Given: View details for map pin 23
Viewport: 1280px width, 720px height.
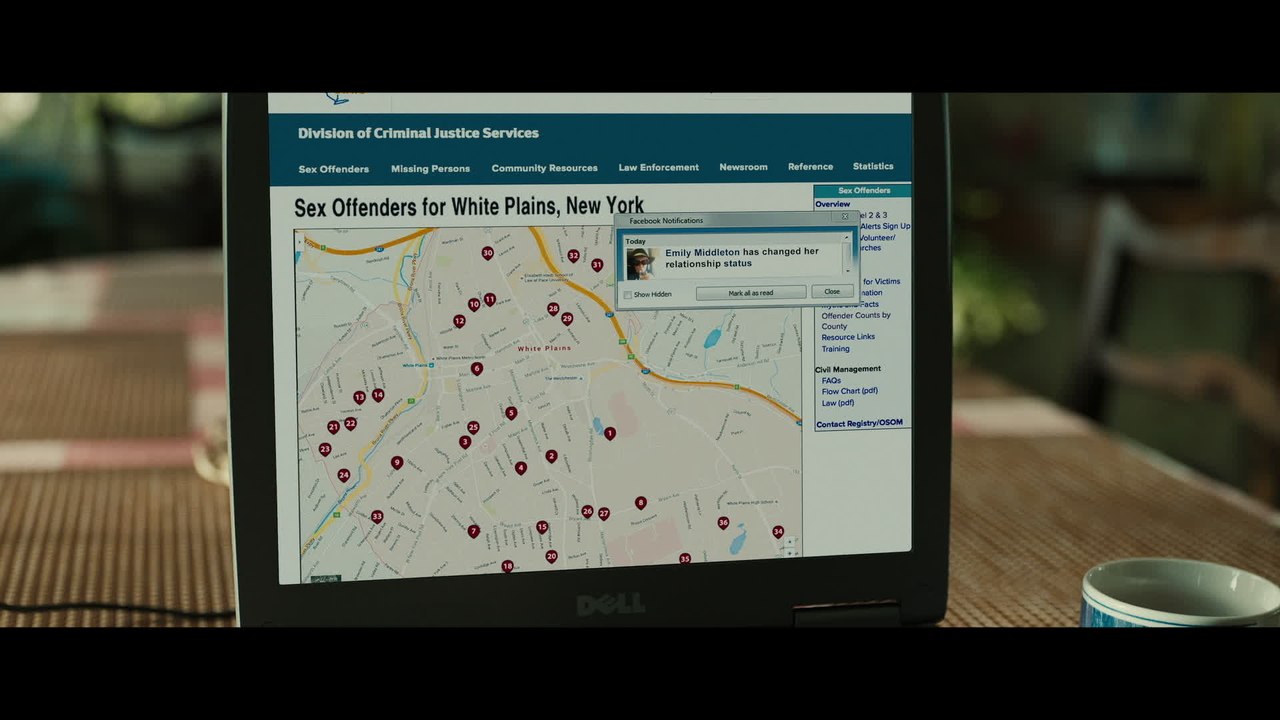Looking at the screenshot, I should (x=325, y=449).
